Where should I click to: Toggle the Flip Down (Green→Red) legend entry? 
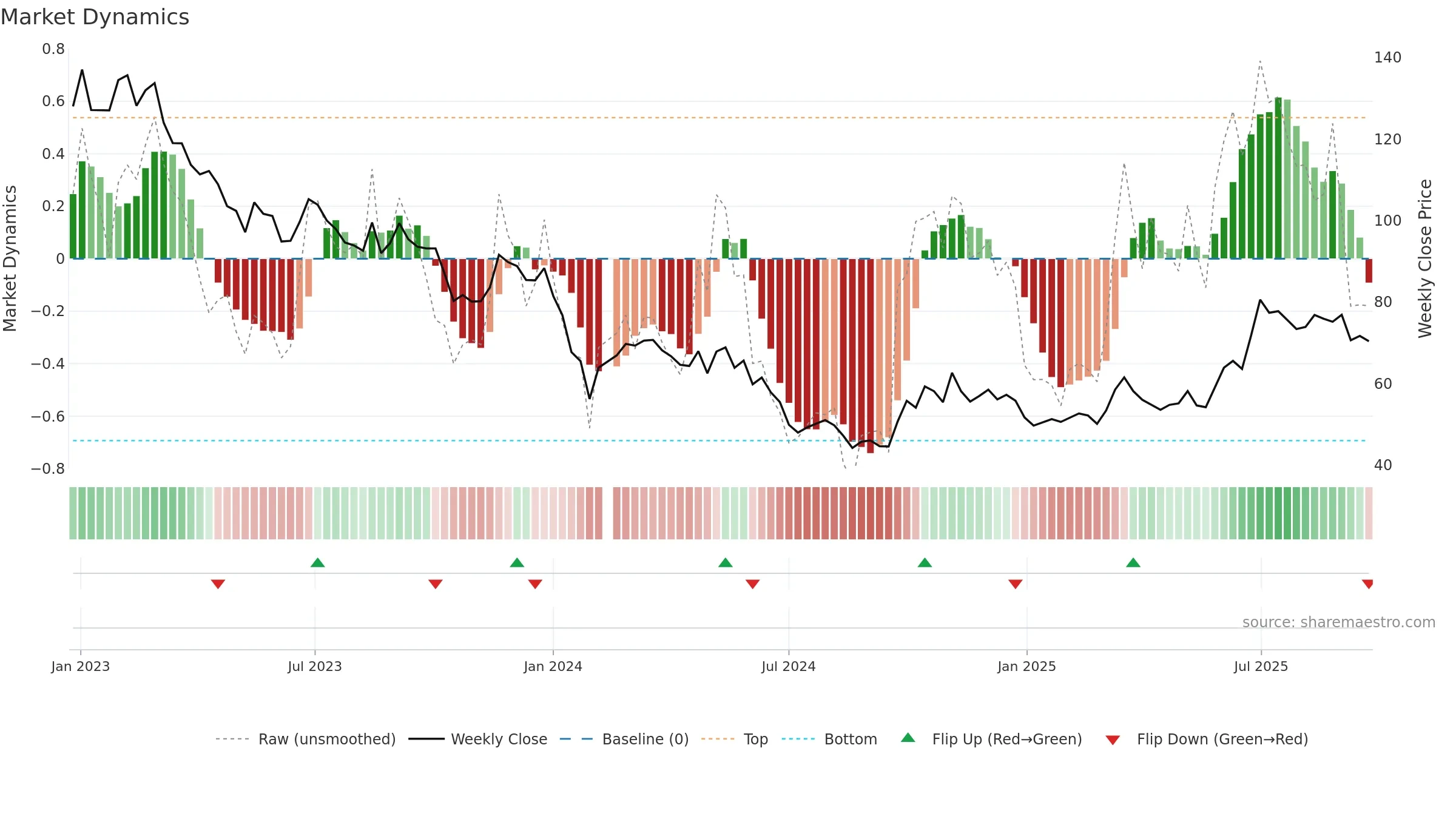point(1207,739)
